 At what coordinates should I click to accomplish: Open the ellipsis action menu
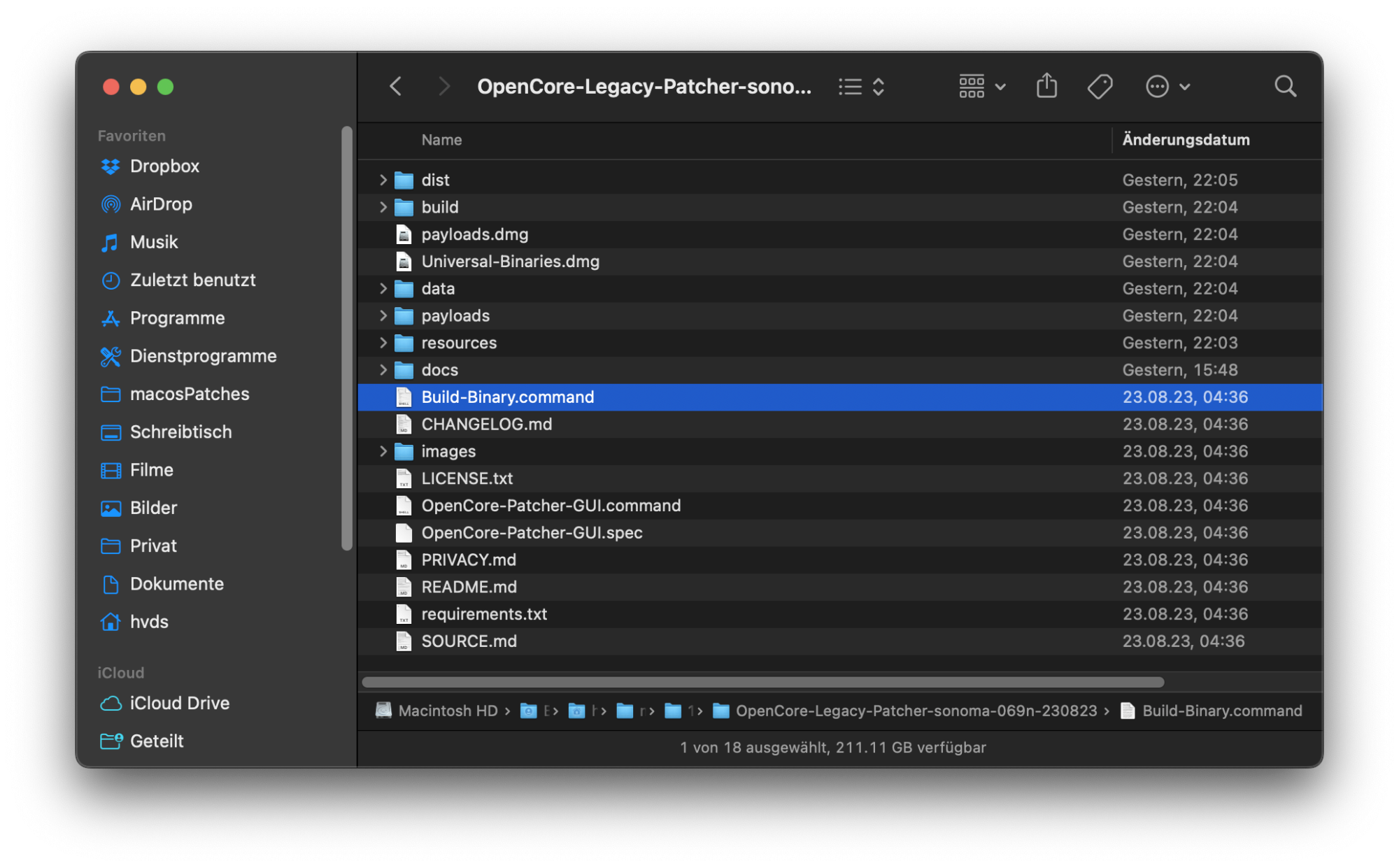pyautogui.click(x=1167, y=86)
